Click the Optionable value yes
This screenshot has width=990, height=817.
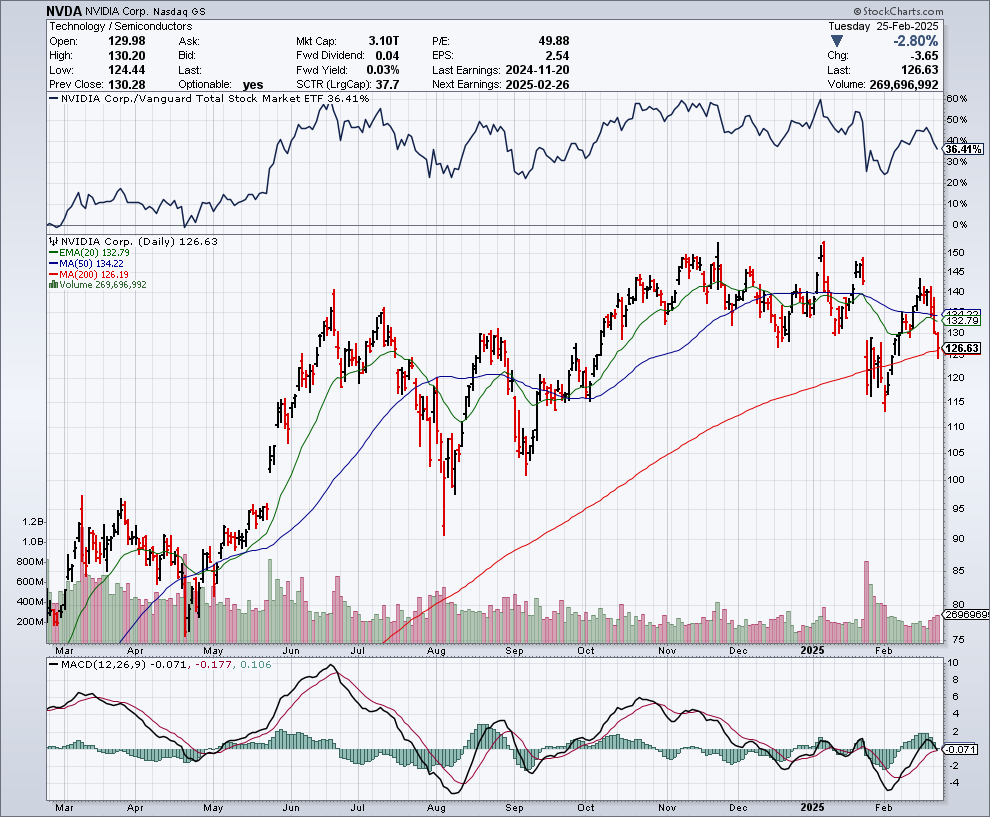click(253, 85)
